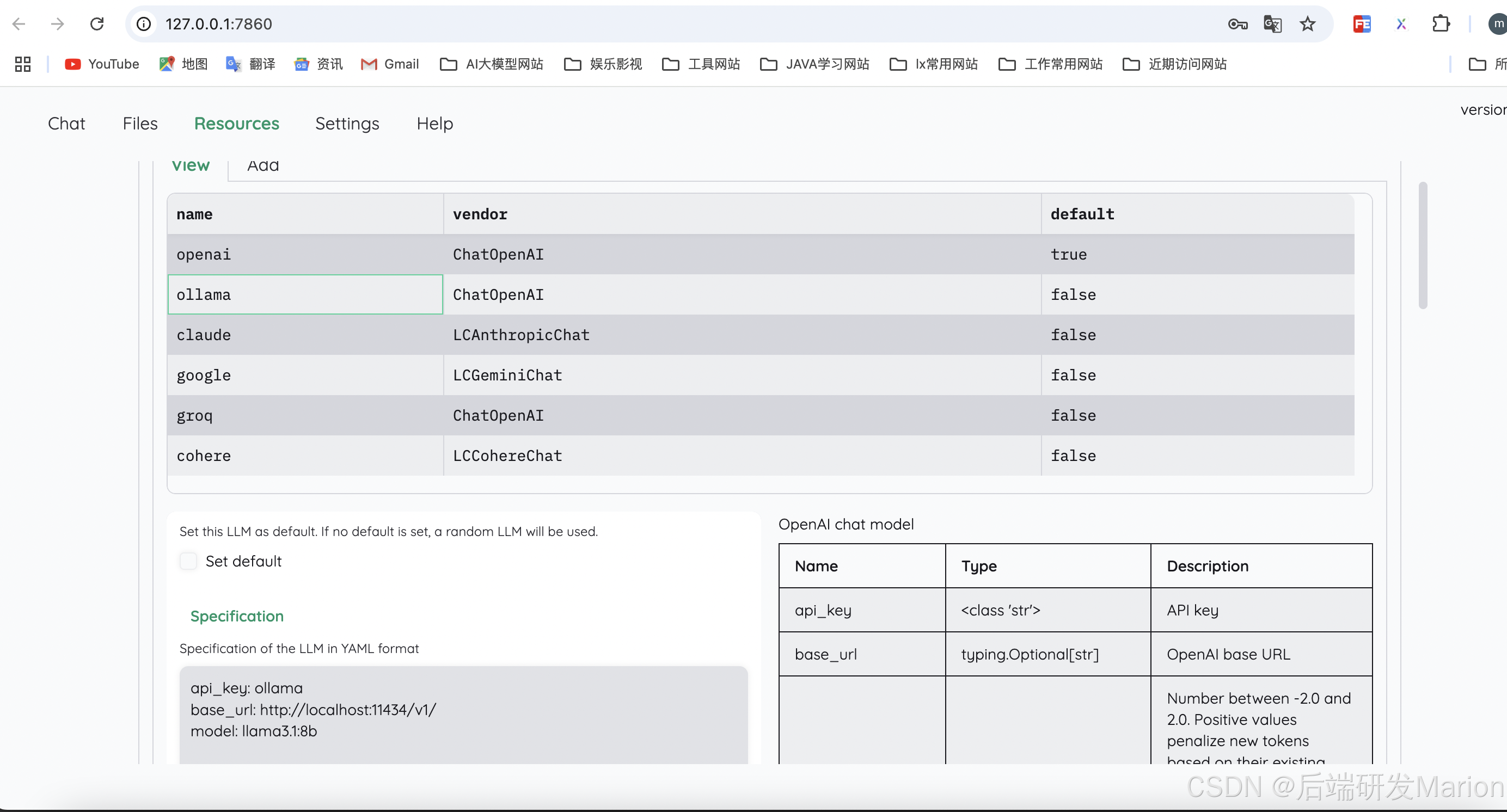Screen dimensions: 1507x812
Task: Bookmark this page with the star icon
Action: pos(1308,24)
